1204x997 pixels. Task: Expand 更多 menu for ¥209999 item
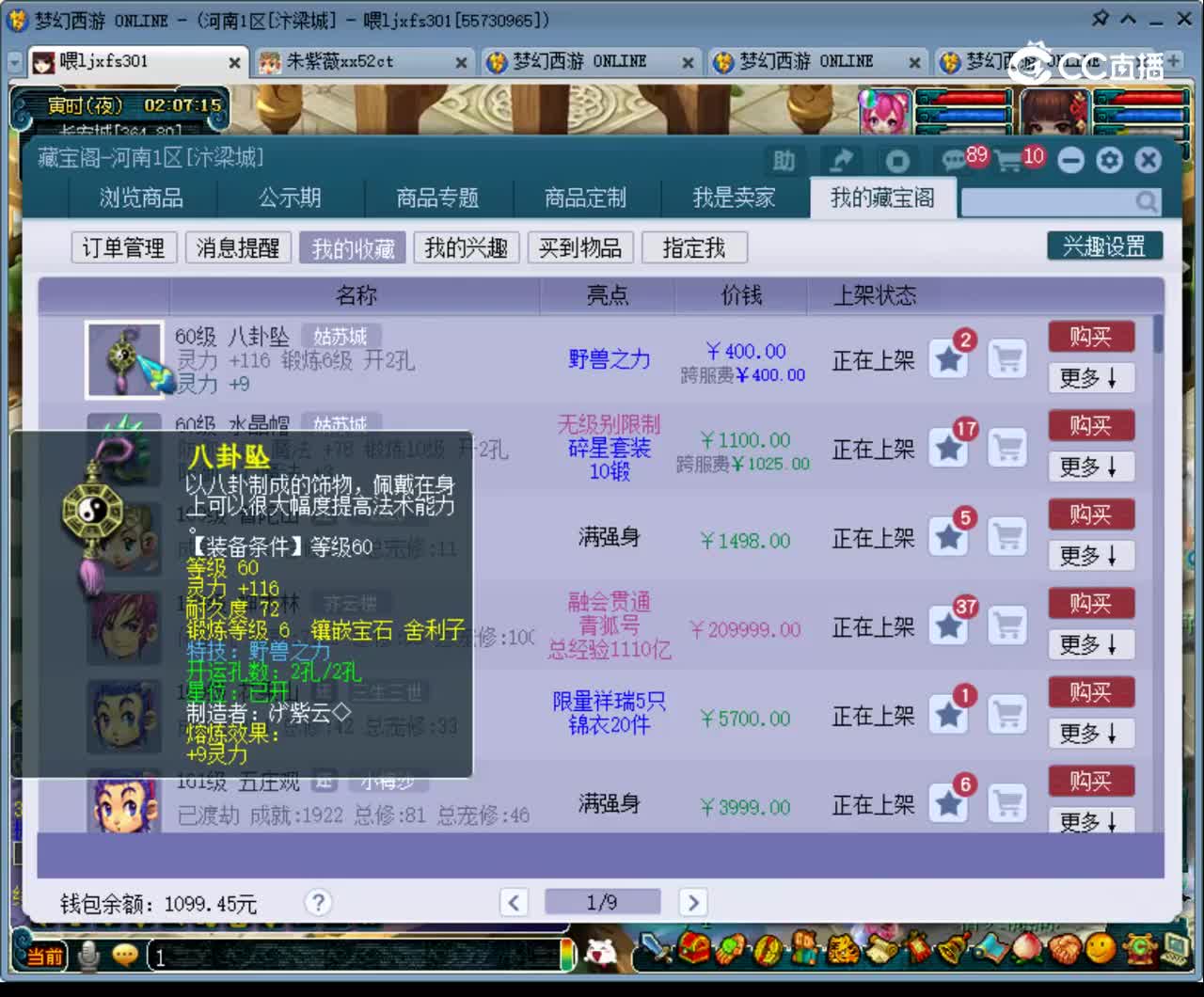pyautogui.click(x=1091, y=644)
